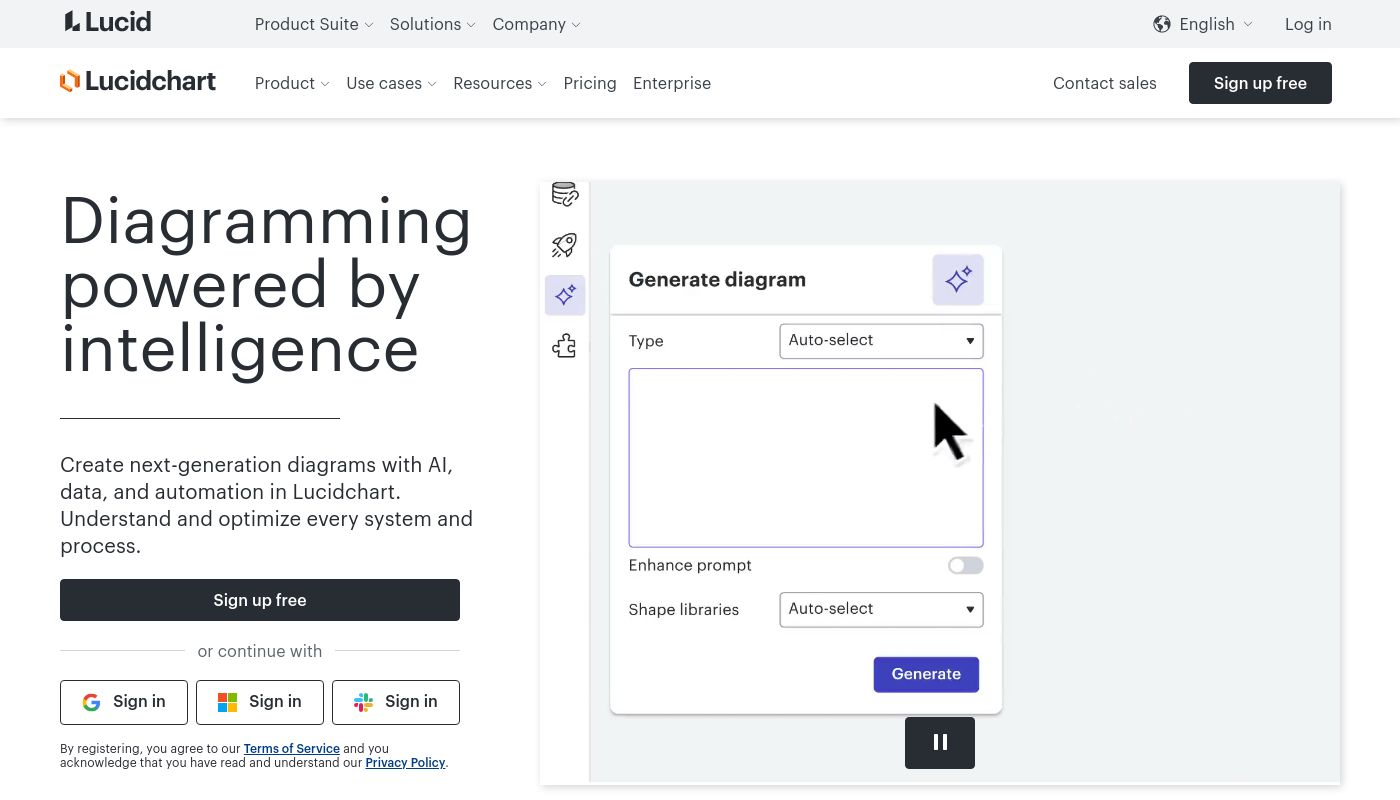The image size is (1400, 800).
Task: Click Contact sales
Action: pos(1105,83)
